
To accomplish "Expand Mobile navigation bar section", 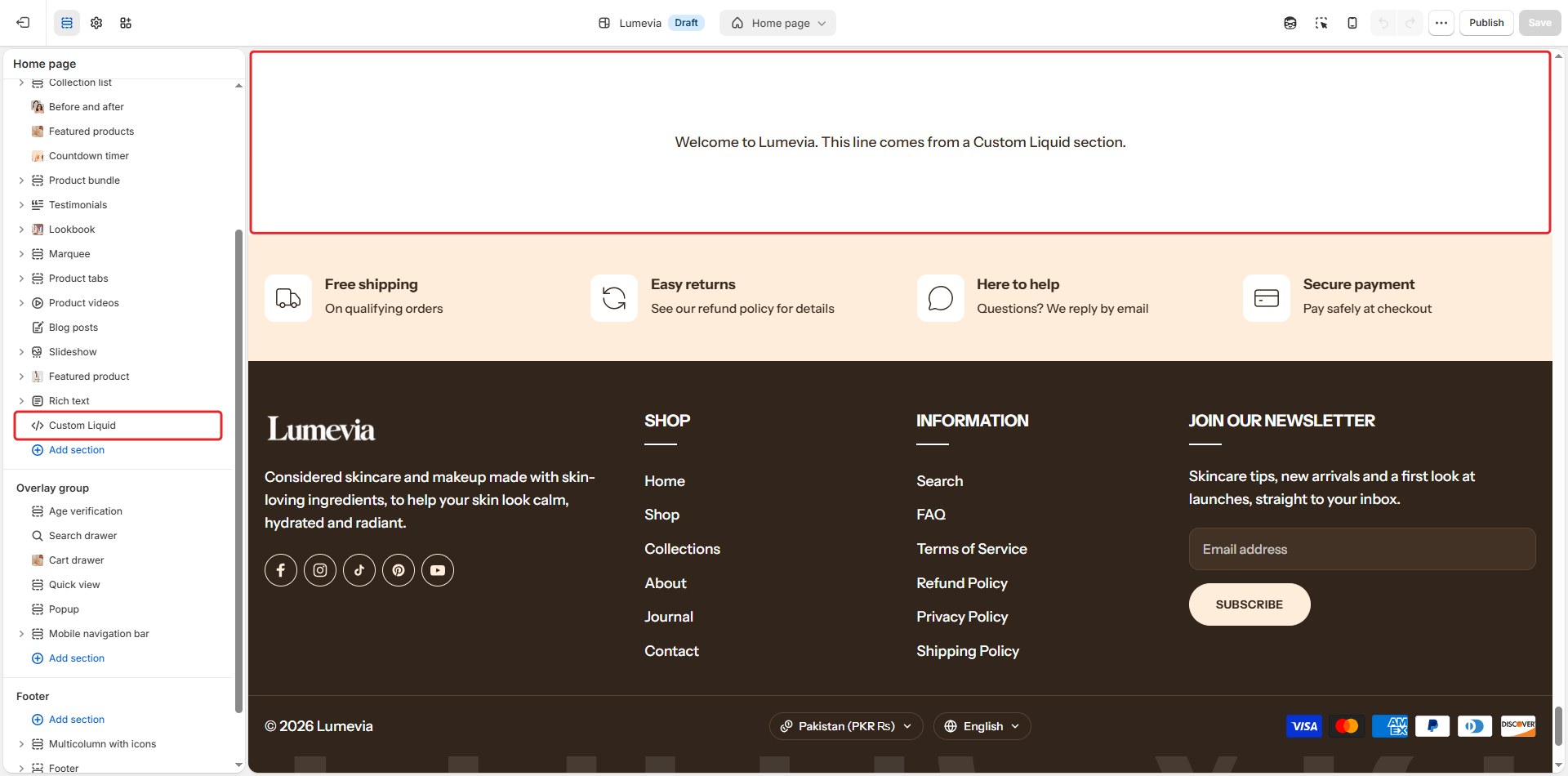I will 21,634.
